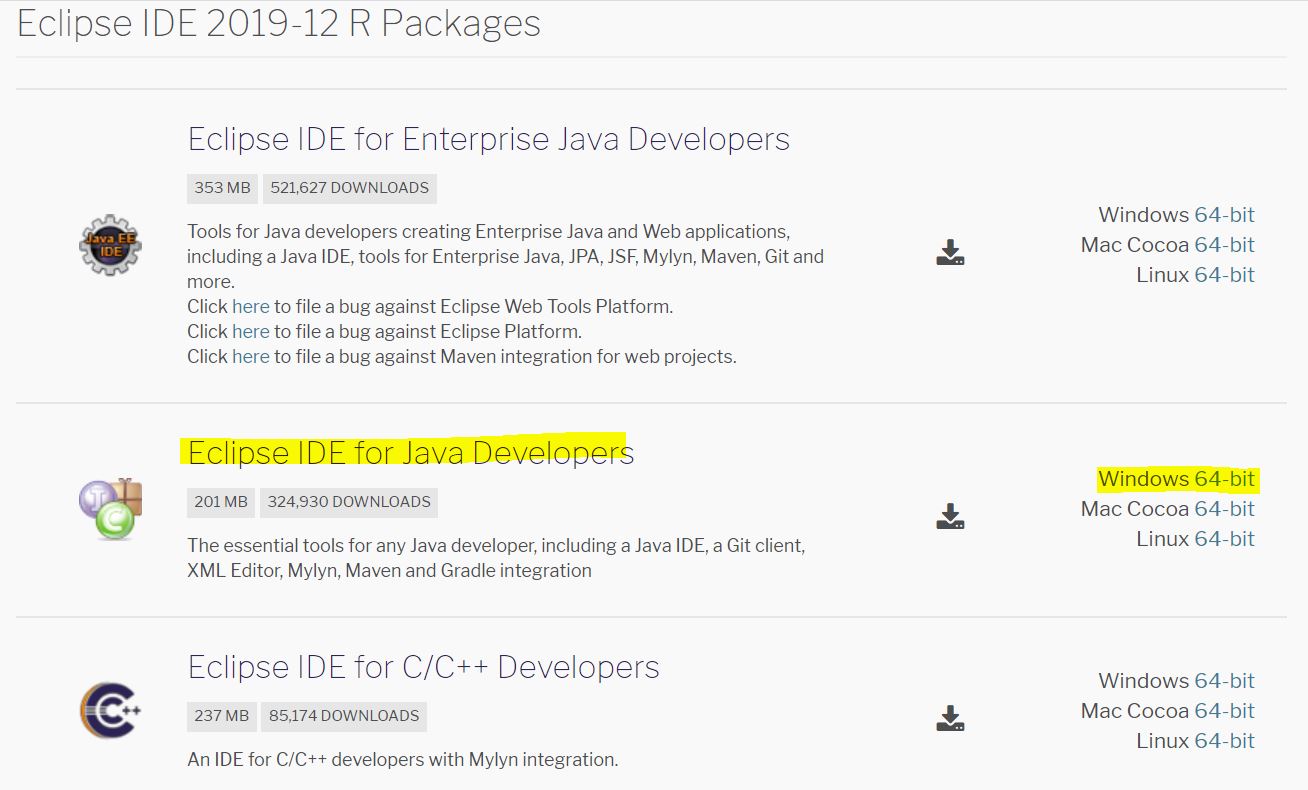Viewport: 1308px width, 790px height.
Task: Click the Enterprise Java tools description paragraph
Action: click(505, 256)
